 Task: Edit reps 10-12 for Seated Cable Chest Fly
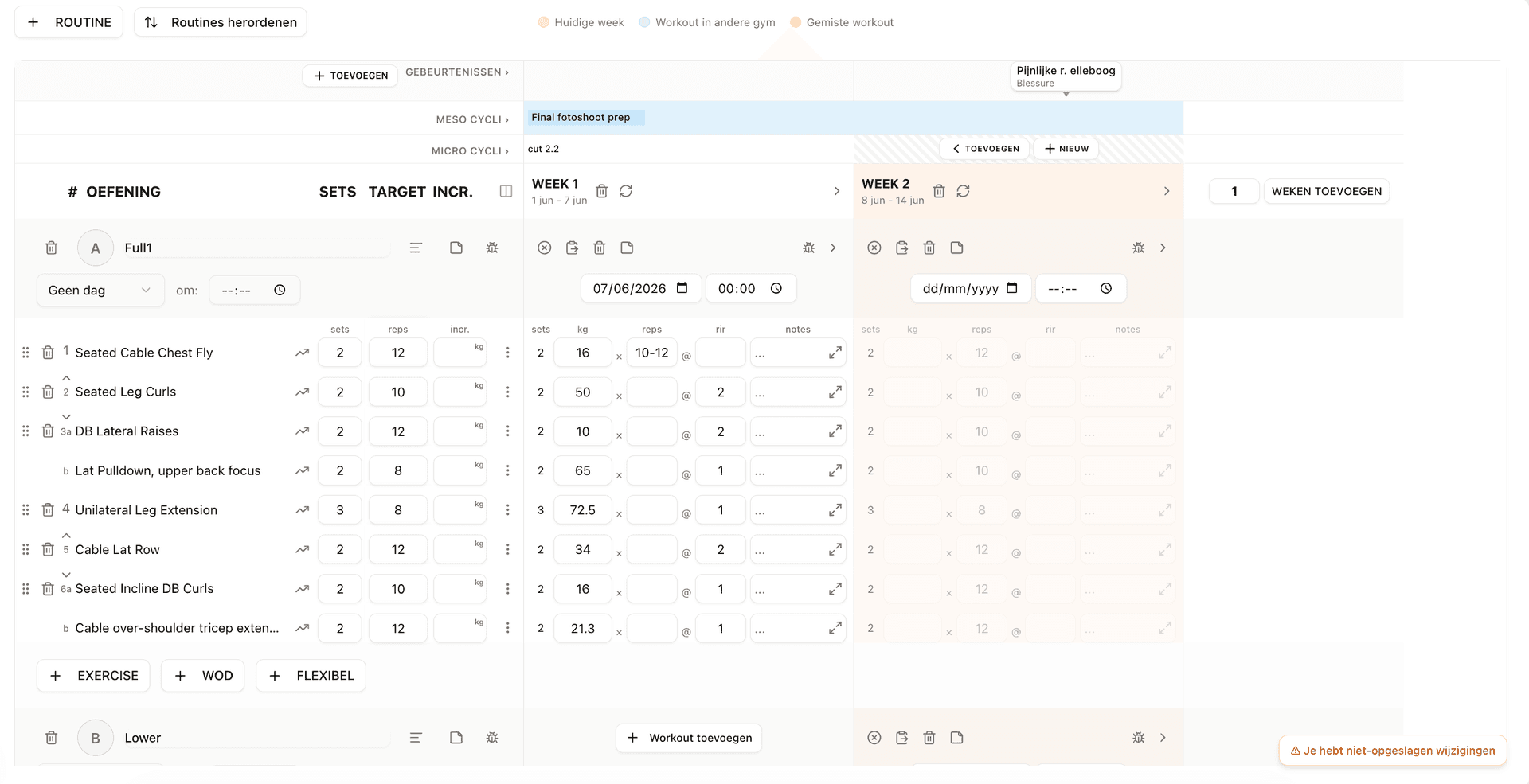pos(652,353)
